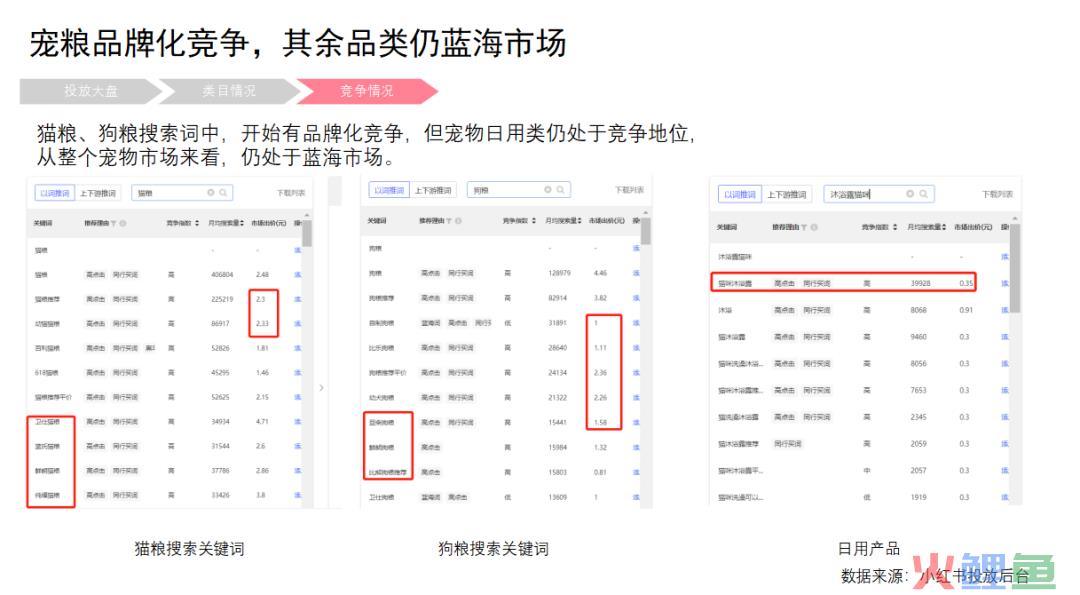Click scrollbar thumb in dog food panel
Screen dimensions: 1080x595
pos(645,231)
